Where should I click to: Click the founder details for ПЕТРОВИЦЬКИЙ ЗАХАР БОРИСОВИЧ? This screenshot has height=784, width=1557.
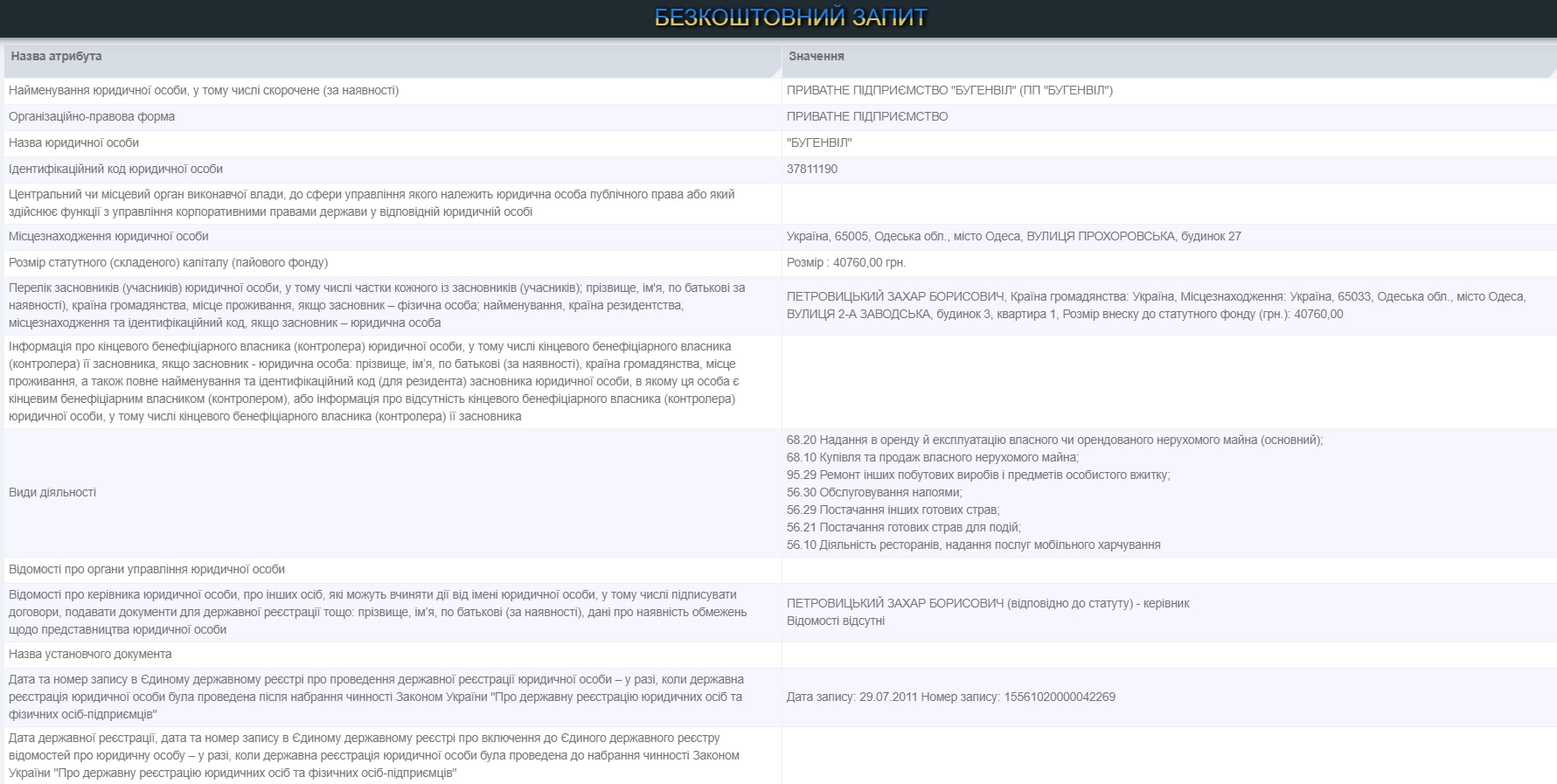(x=1156, y=305)
